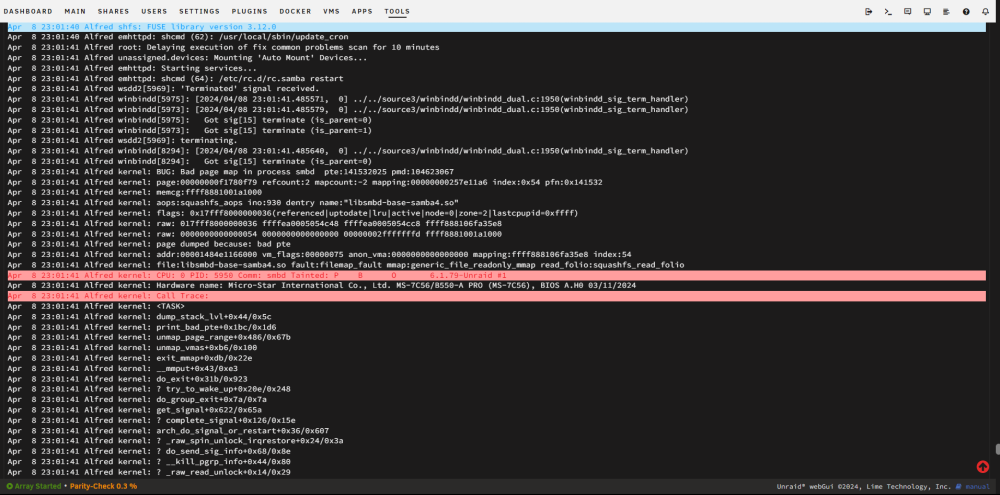Open the Main tab
Viewport: 1000px width, 495px height.
[75, 11]
